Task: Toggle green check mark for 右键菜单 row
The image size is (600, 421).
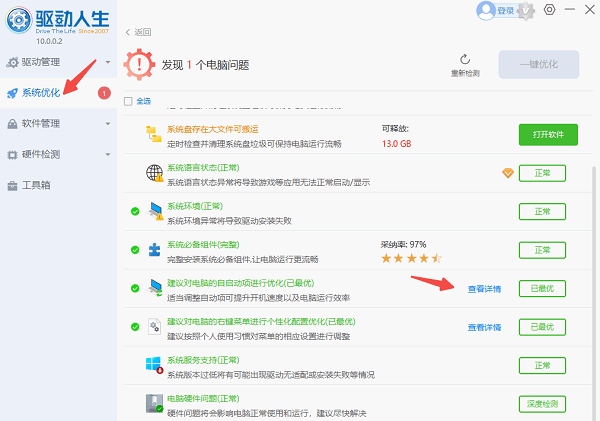Action: click(135, 327)
